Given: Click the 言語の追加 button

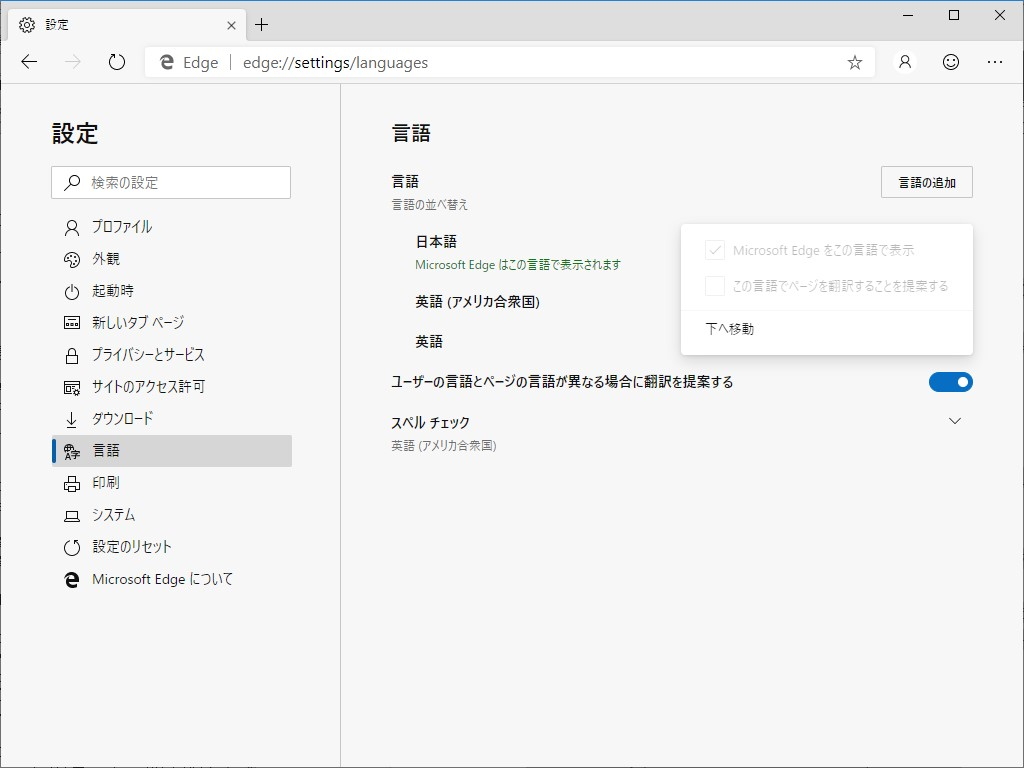Looking at the screenshot, I should click(x=926, y=182).
